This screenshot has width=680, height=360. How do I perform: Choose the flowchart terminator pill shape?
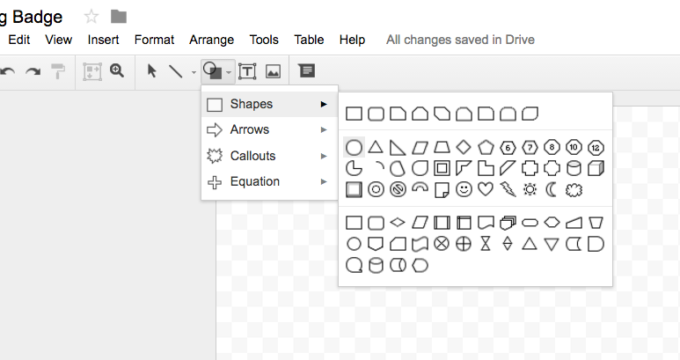(x=530, y=223)
